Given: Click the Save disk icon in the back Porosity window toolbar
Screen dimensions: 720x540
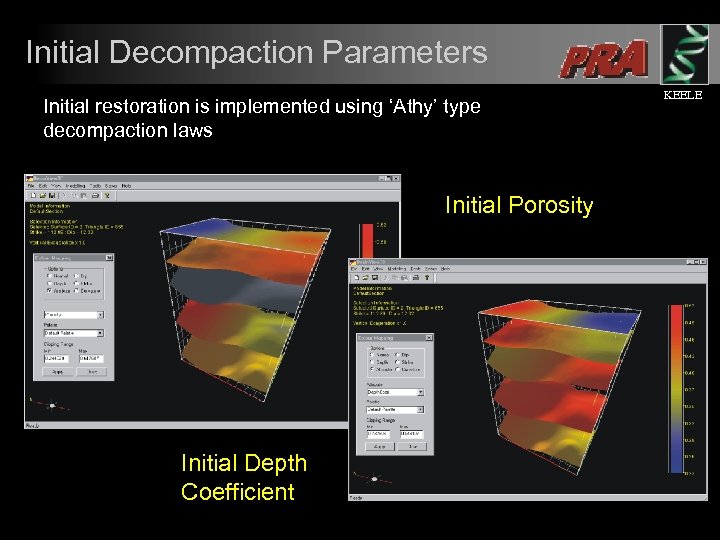Looking at the screenshot, I should tap(52, 196).
